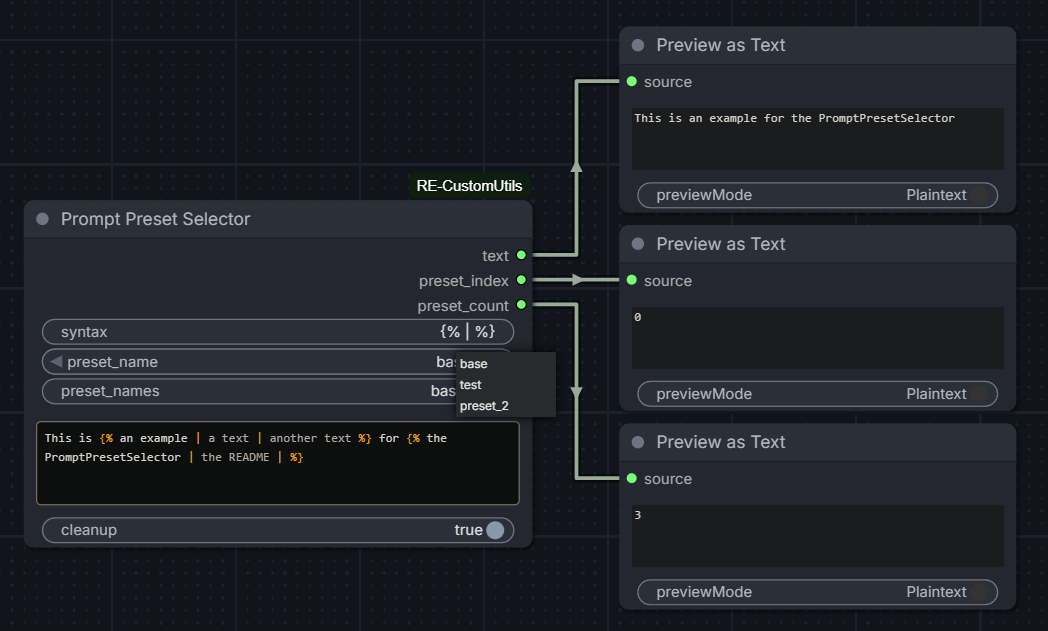Toggle previewMode Plaintext on preview showing 0
The height and width of the screenshot is (631, 1048).
pos(817,394)
